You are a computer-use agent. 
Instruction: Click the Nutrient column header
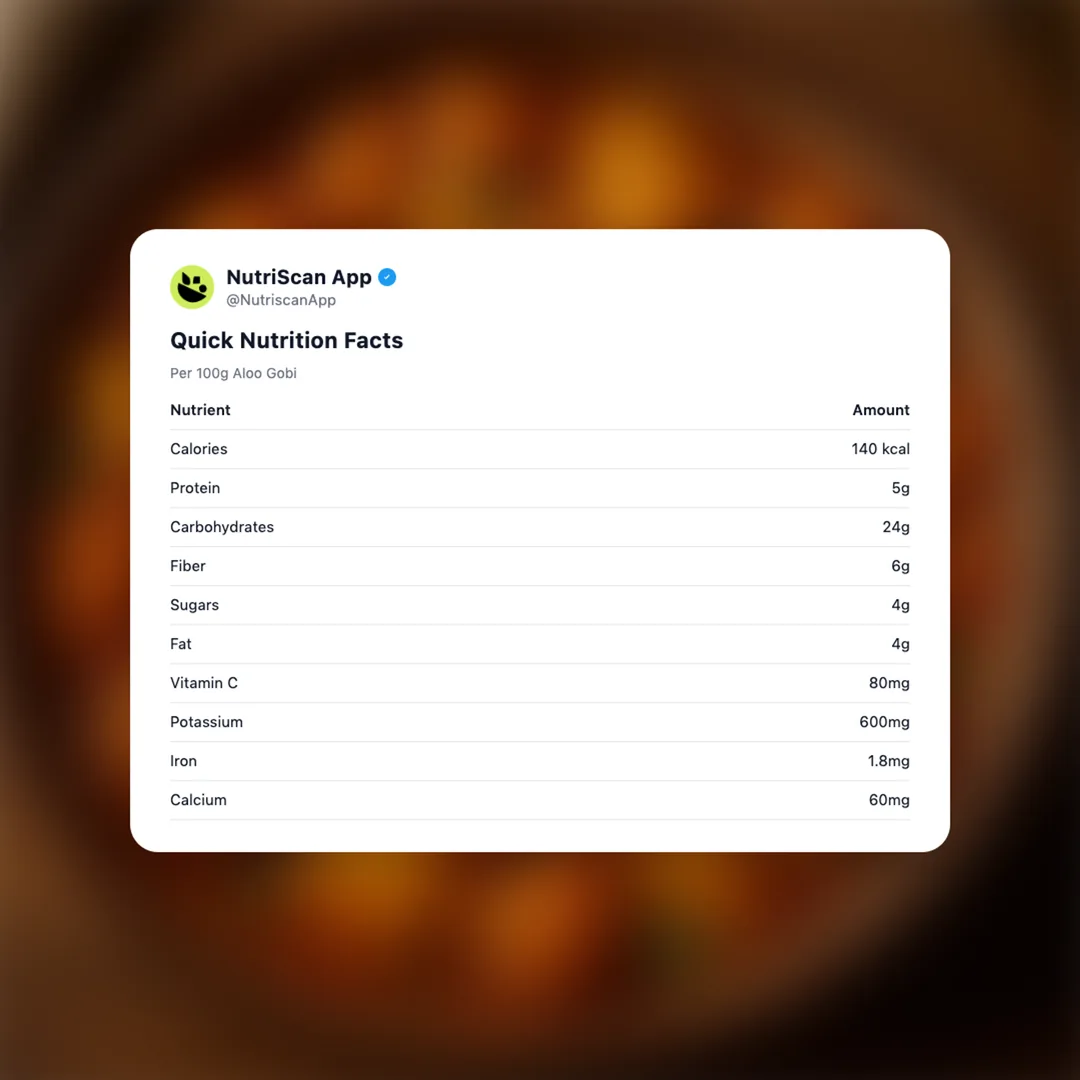(x=200, y=410)
